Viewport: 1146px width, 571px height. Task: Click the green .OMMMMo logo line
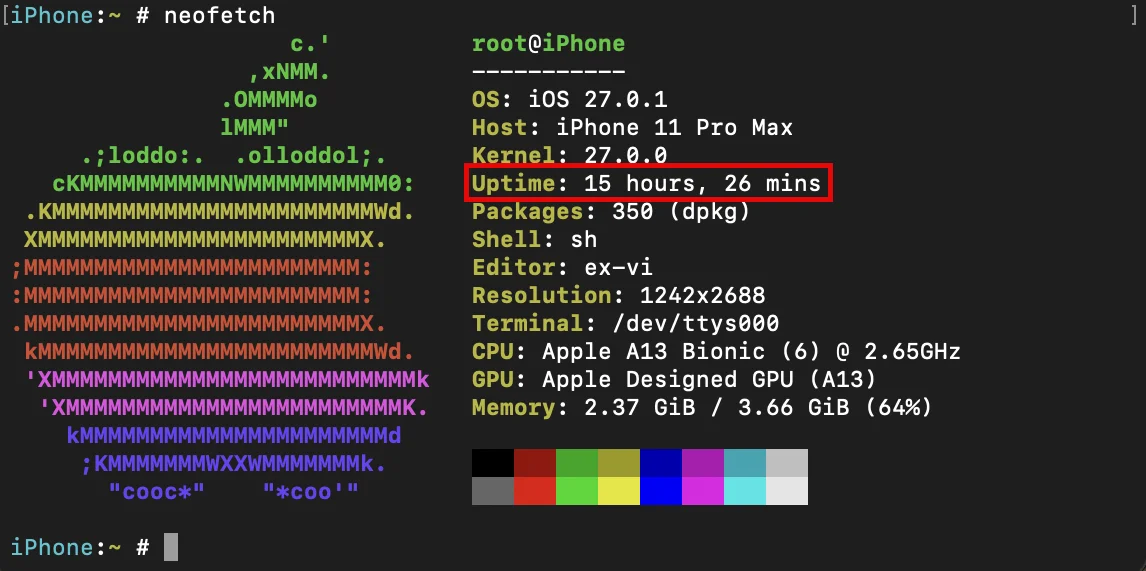(x=268, y=99)
